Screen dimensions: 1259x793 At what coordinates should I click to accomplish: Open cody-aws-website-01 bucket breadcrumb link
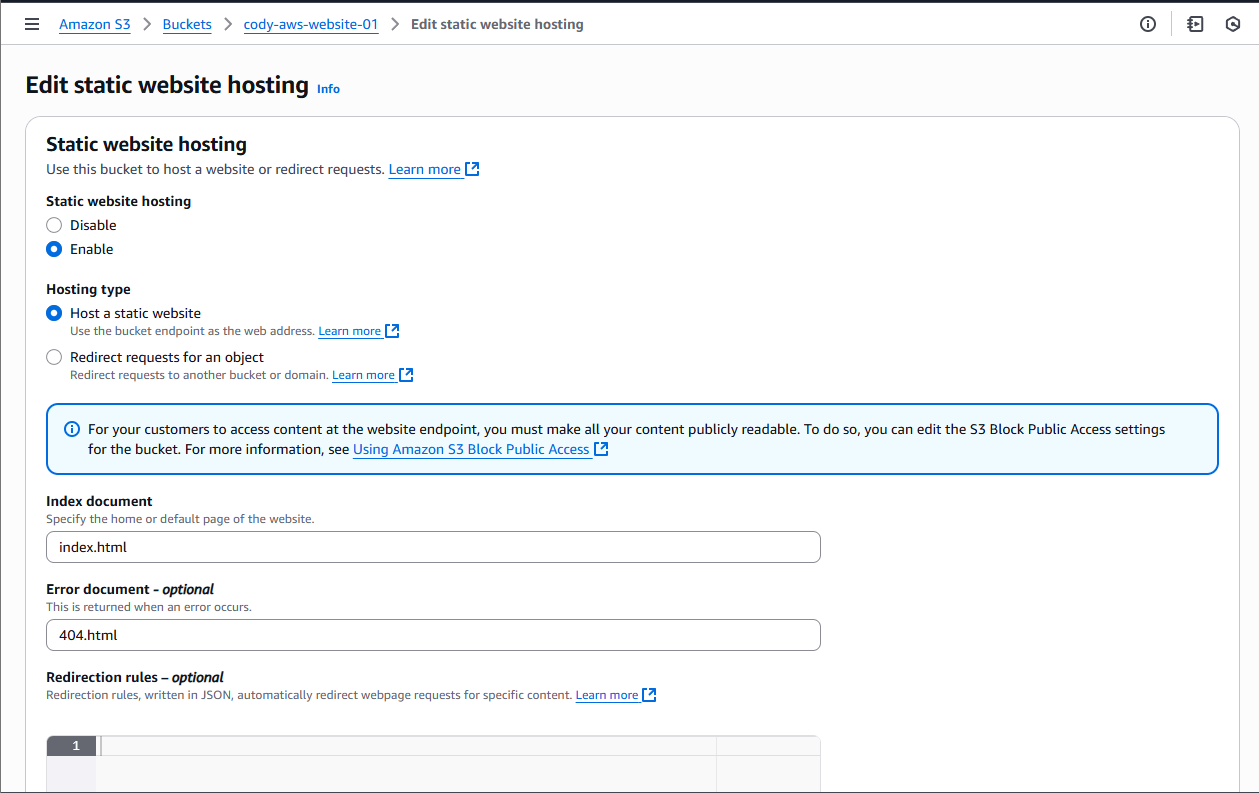(x=311, y=24)
